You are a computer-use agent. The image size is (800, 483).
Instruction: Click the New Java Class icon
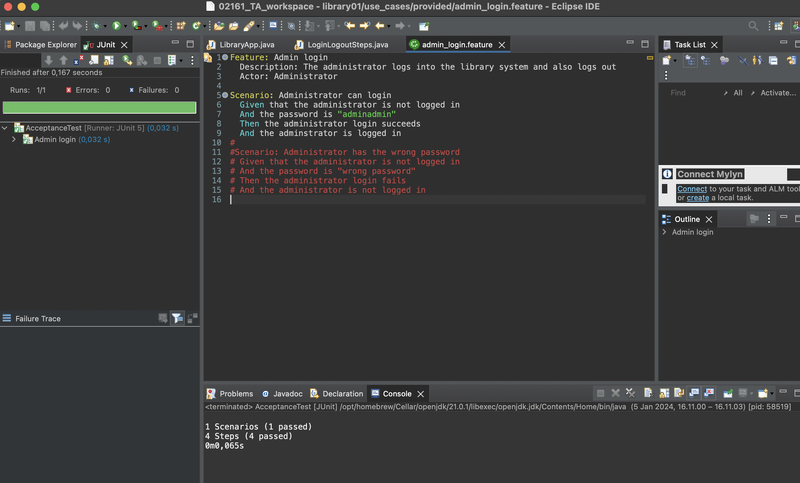point(196,26)
